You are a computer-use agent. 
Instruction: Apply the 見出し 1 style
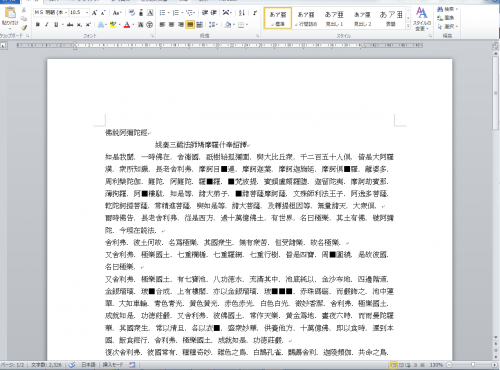(334, 18)
